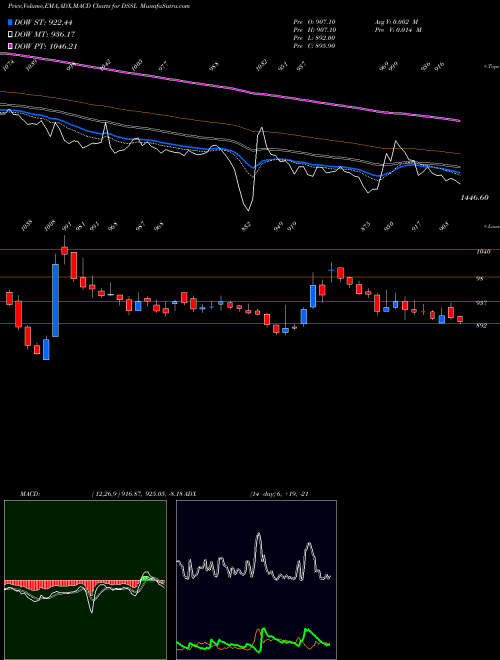Click the 'Pre H: 907.10' high value
This screenshot has height=660, width=500.
coord(314,29)
